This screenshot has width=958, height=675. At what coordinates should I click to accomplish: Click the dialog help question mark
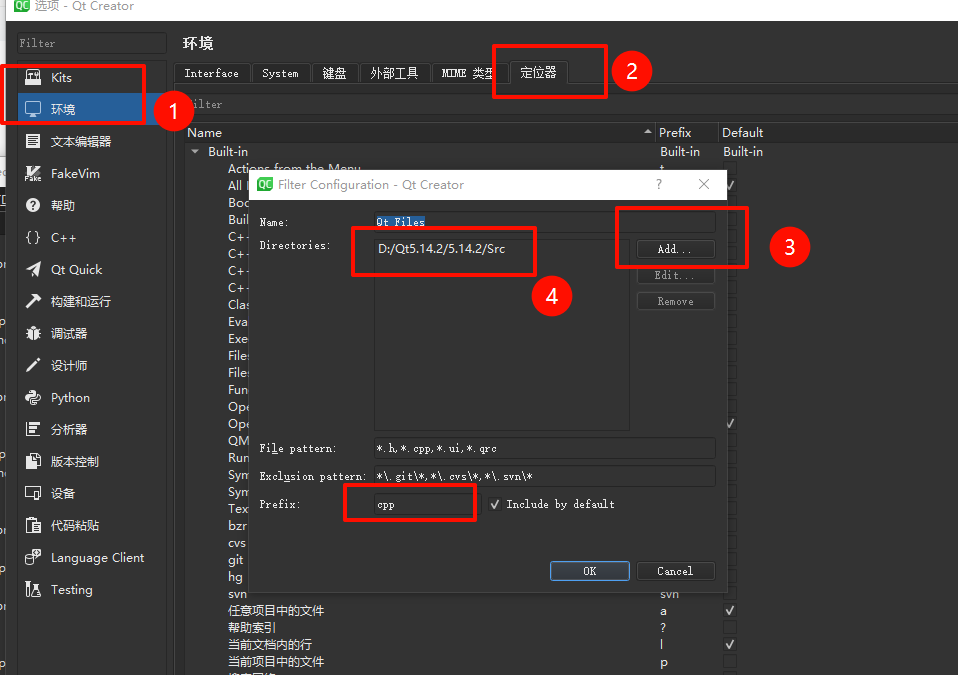tap(659, 184)
